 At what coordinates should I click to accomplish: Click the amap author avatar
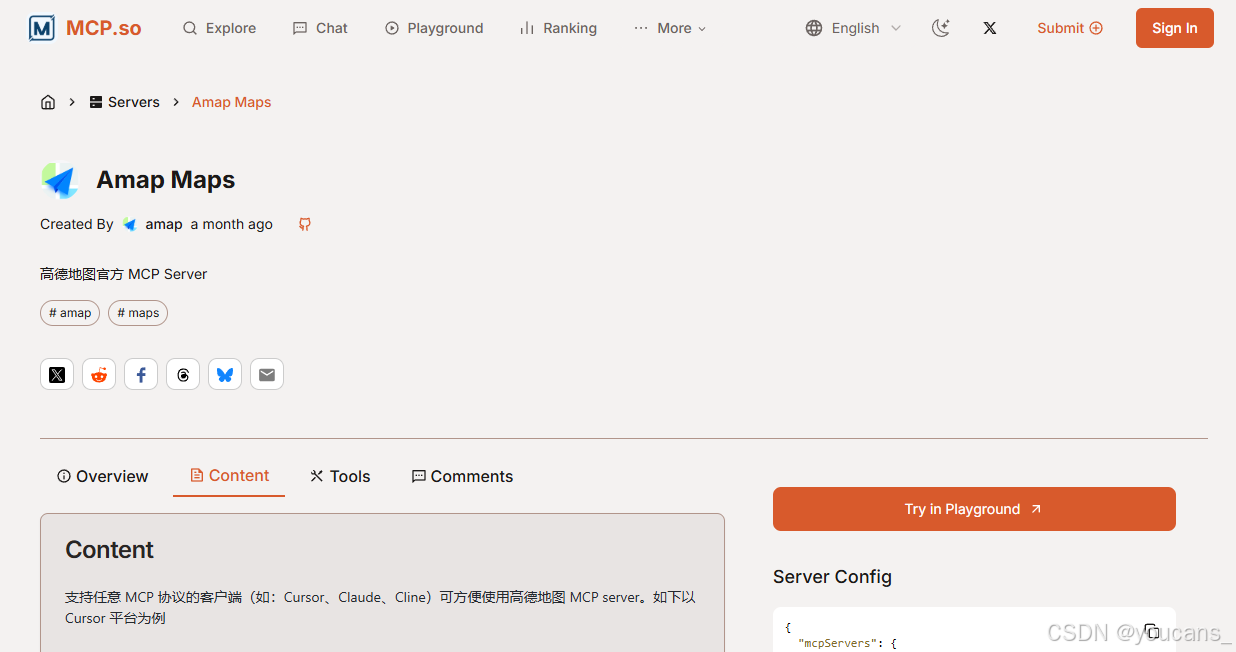130,224
